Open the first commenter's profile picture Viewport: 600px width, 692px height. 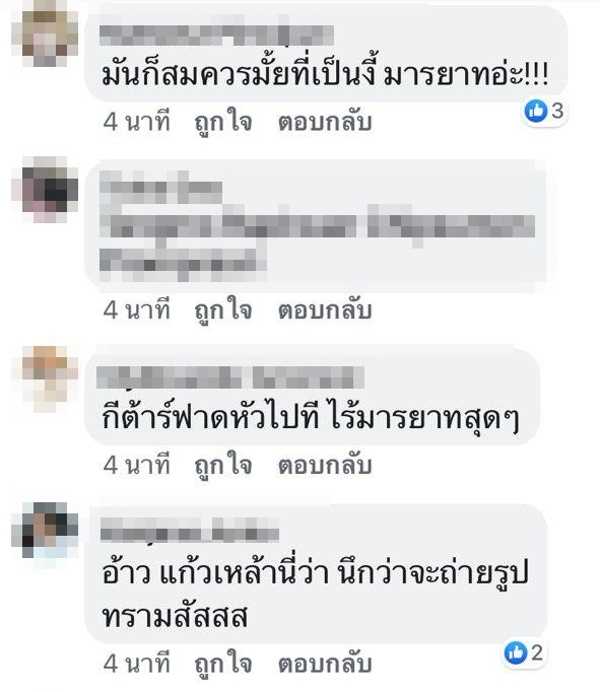pyautogui.click(x=45, y=34)
